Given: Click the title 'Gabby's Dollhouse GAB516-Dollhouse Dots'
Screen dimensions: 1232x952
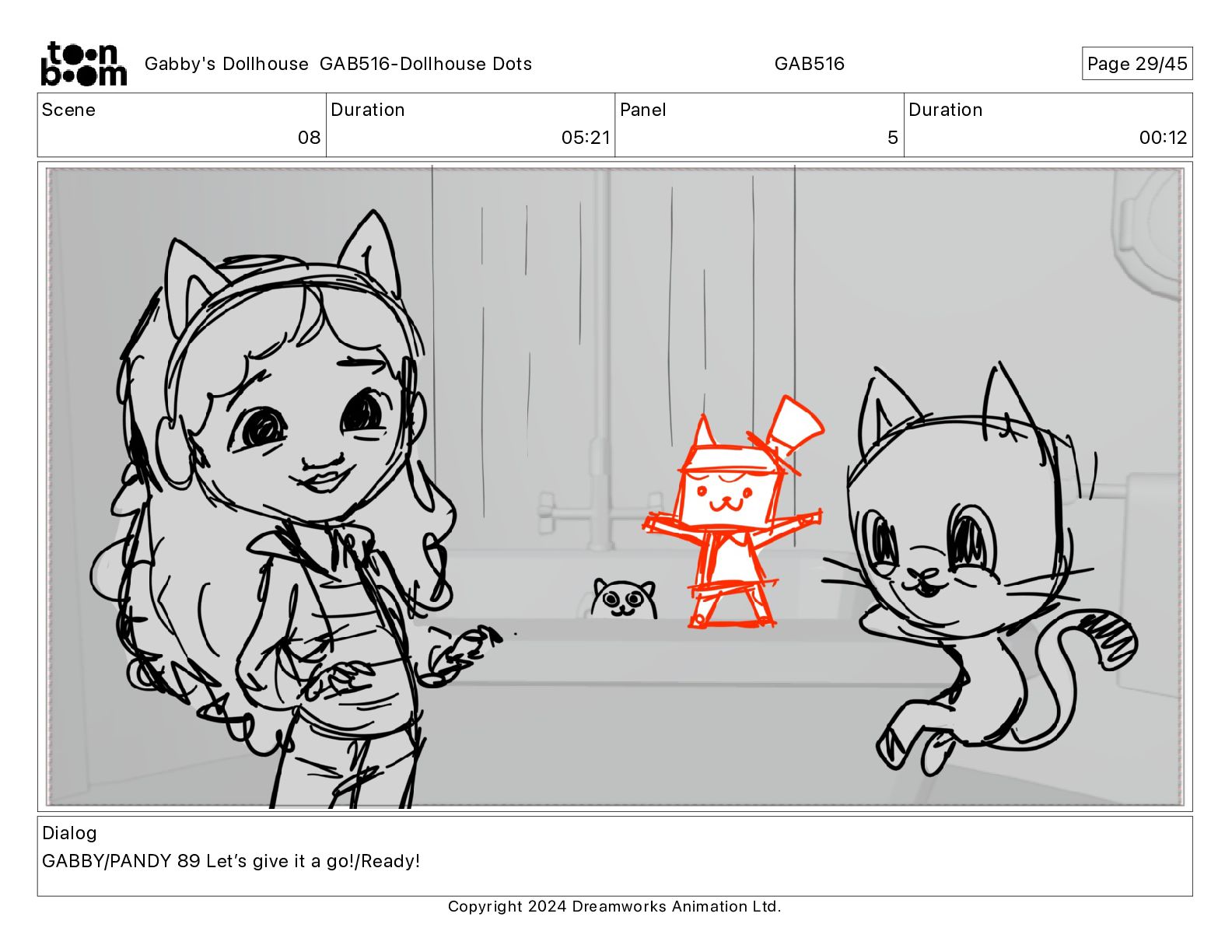Looking at the screenshot, I should (x=338, y=64).
